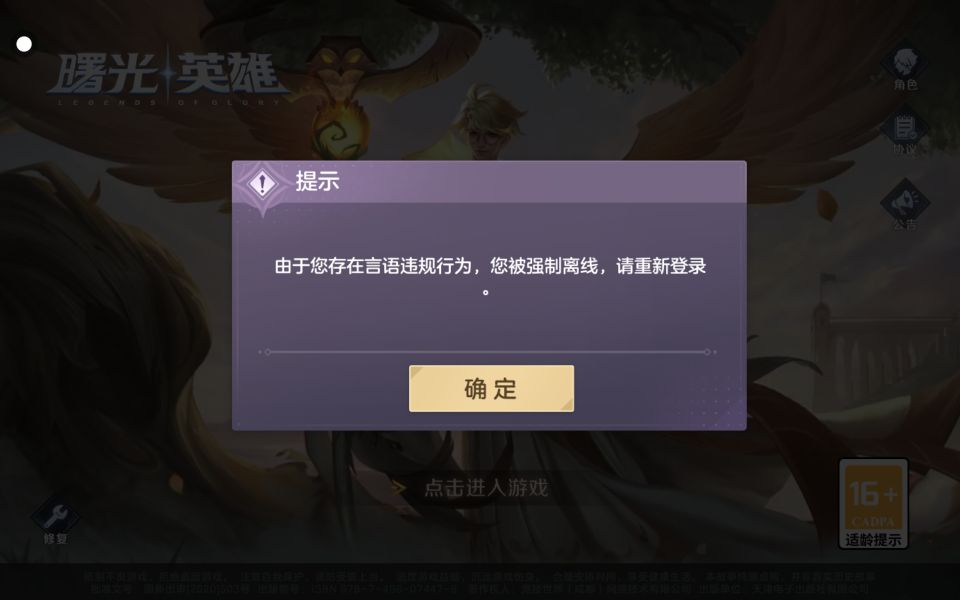960x600 pixels.
Task: Open the 协议 agreement document icon
Action: click(x=905, y=133)
